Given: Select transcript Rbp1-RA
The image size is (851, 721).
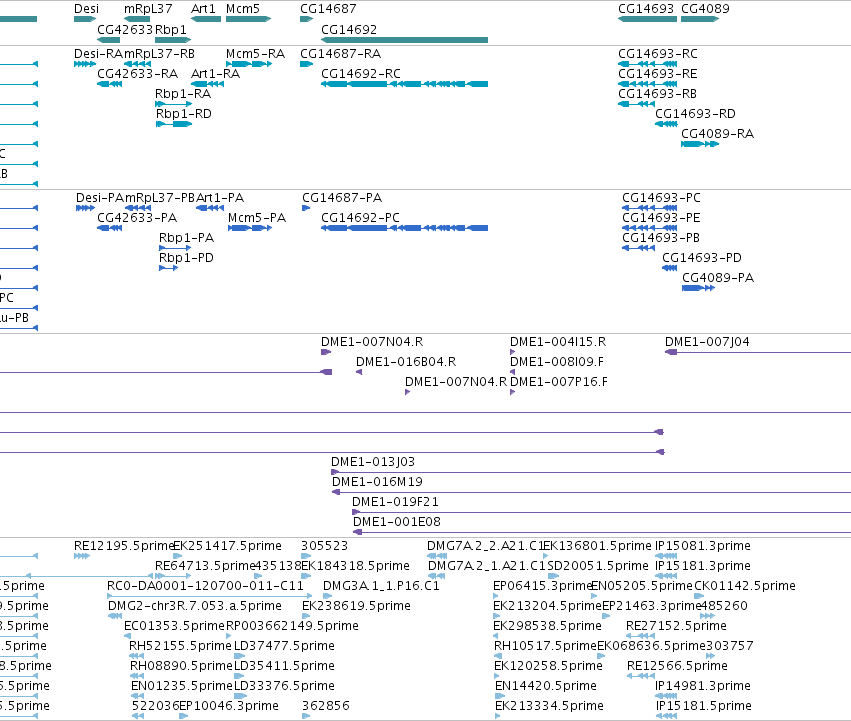Looking at the screenshot, I should (174, 104).
